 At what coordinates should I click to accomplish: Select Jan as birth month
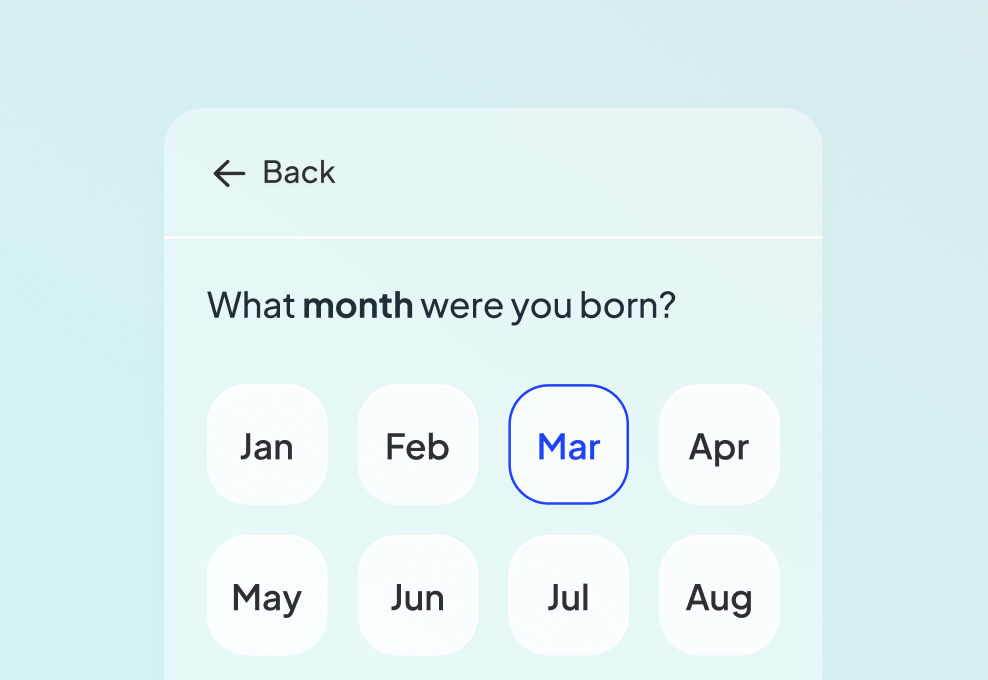coord(267,445)
